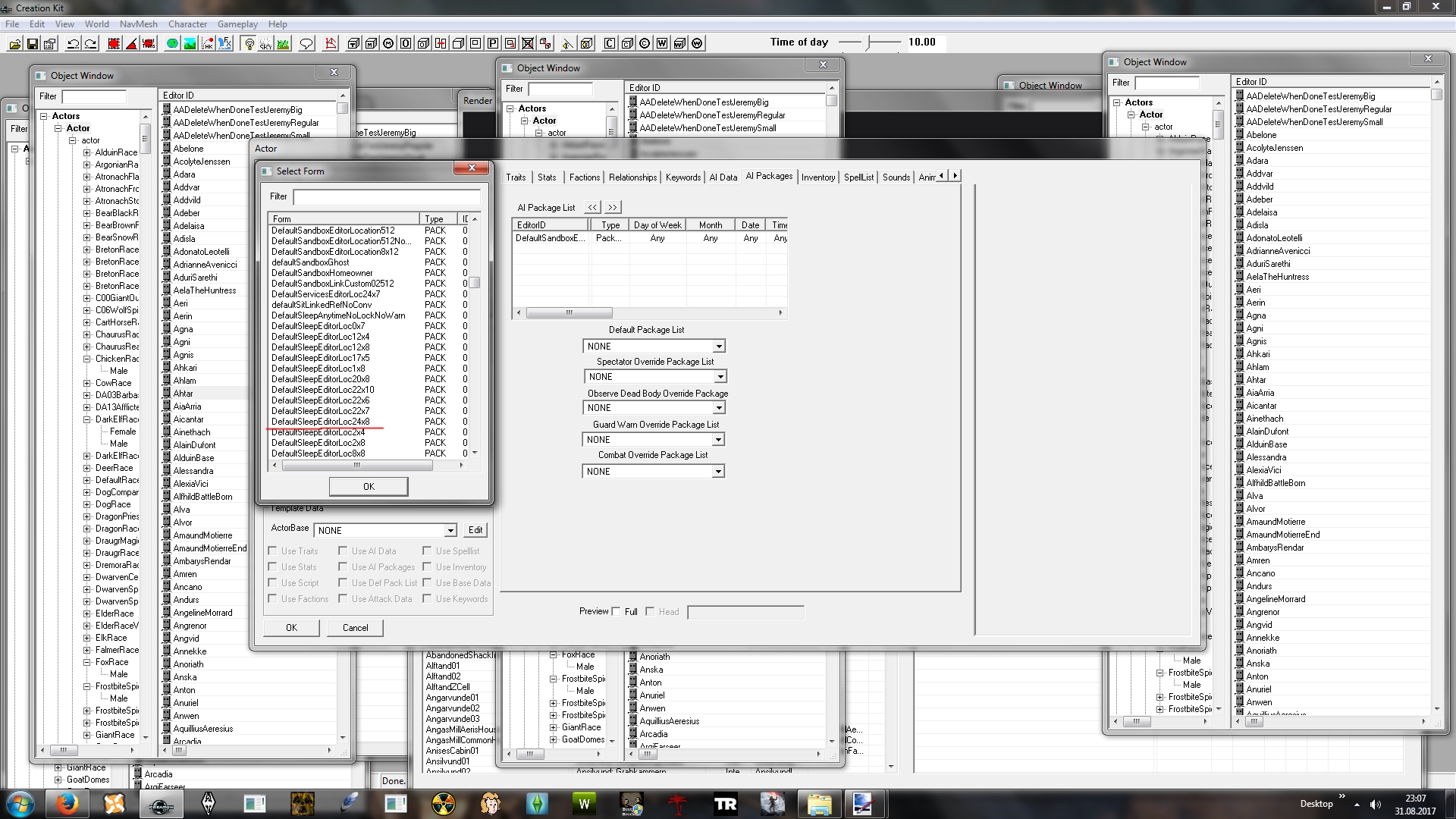
Task: Click the speech bubble dialogue icon
Action: 306,44
